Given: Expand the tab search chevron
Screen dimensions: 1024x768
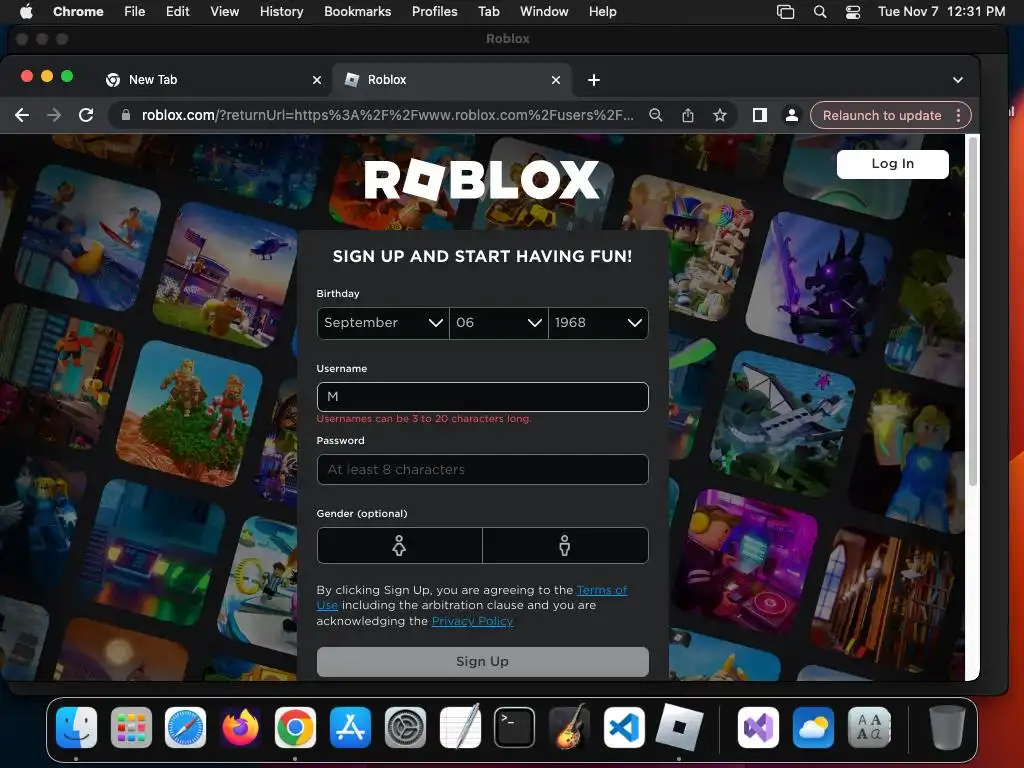Looking at the screenshot, I should coord(958,80).
